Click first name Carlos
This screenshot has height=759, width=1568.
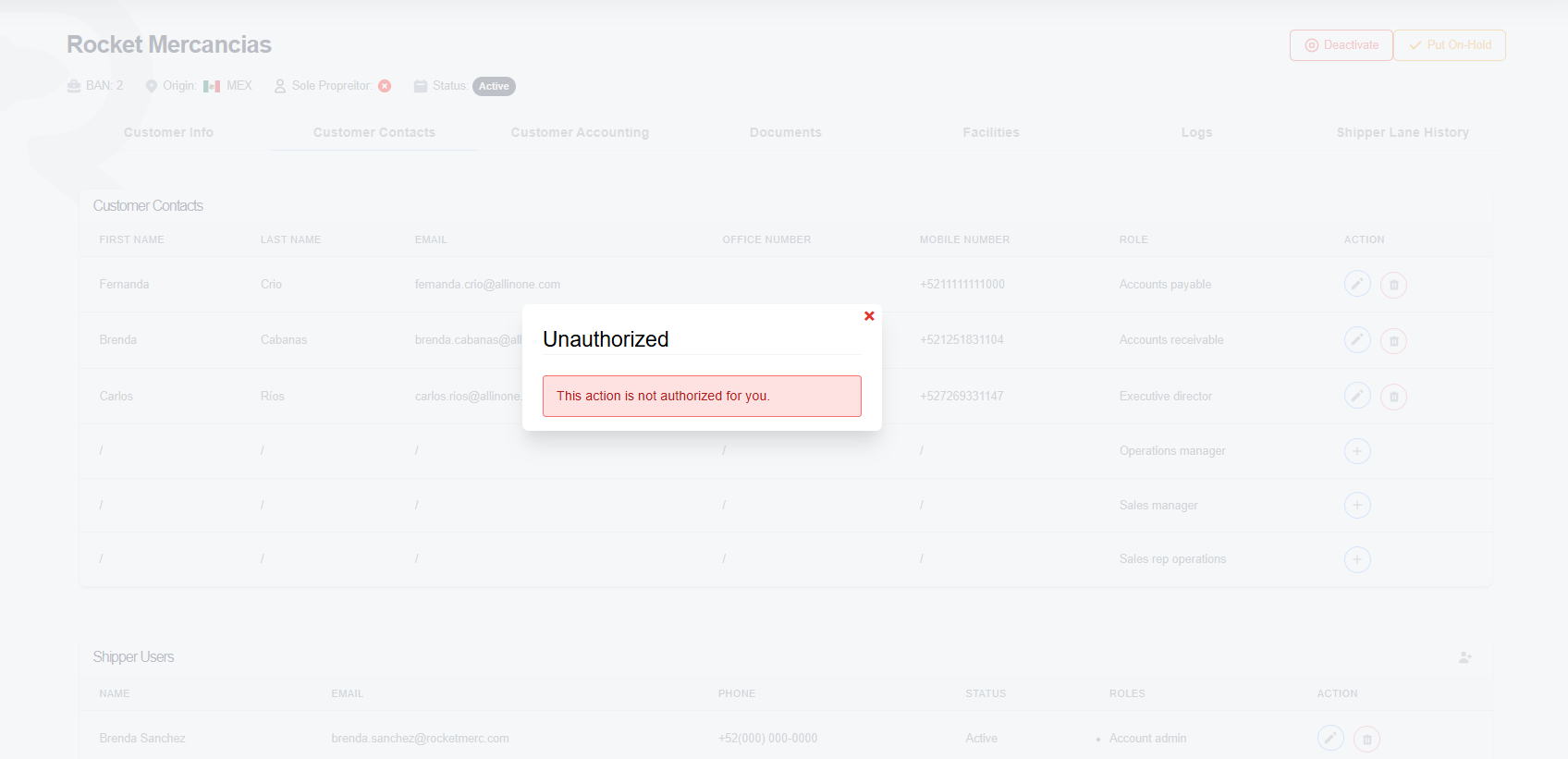click(116, 396)
